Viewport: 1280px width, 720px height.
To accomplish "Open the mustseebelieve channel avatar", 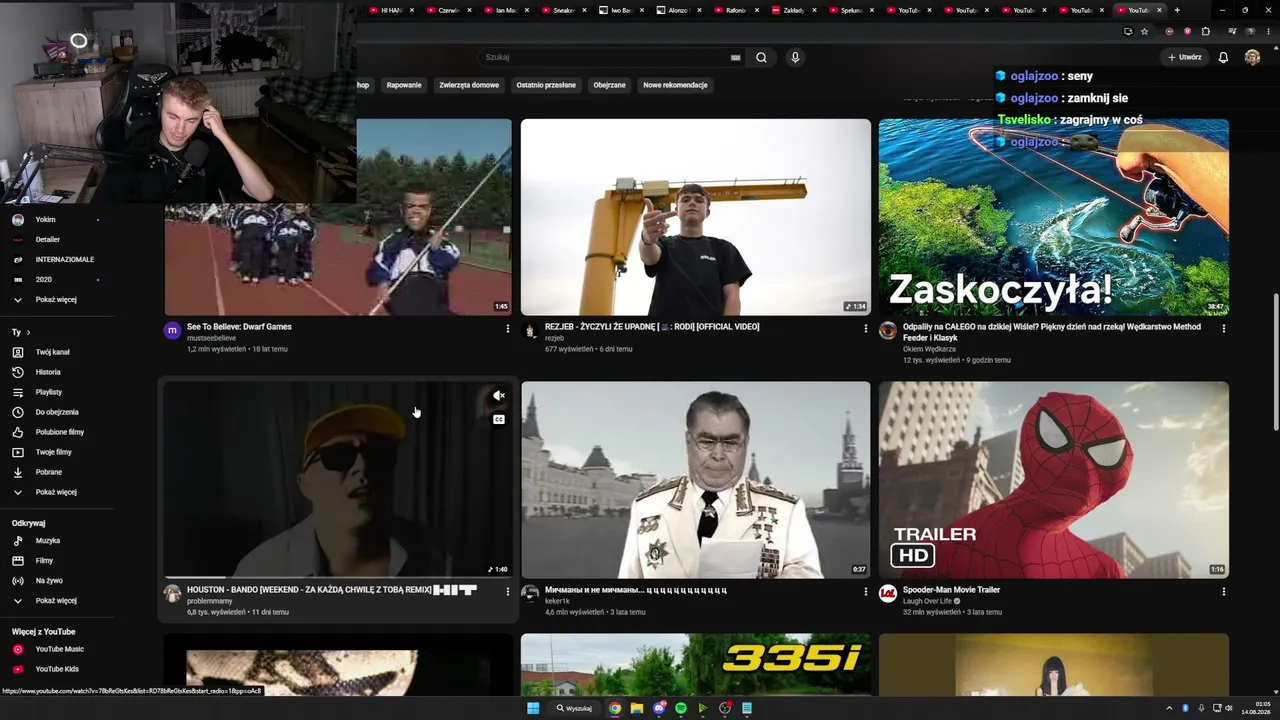I will coord(172,331).
